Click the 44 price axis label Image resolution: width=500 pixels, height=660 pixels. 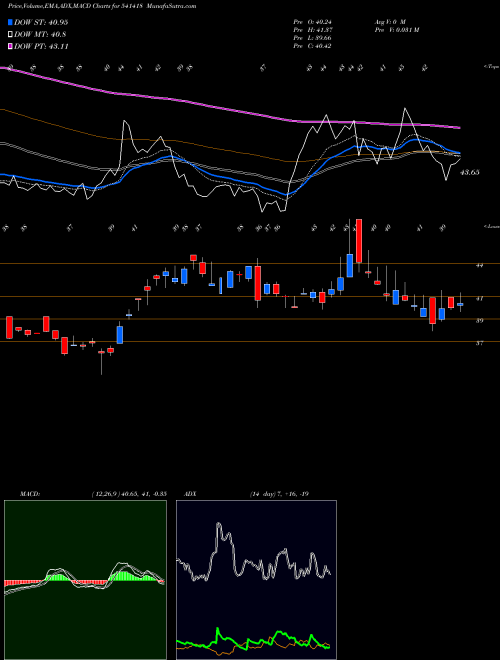[x=479, y=265]
